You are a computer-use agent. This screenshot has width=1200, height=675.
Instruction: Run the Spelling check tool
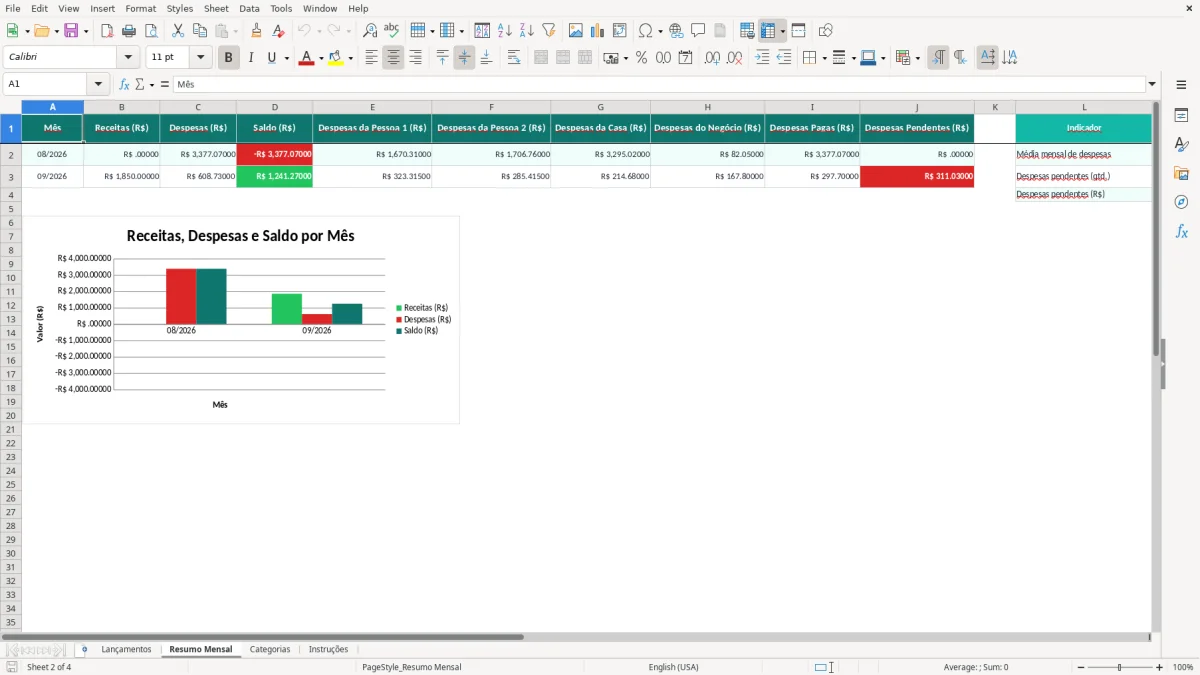(392, 31)
